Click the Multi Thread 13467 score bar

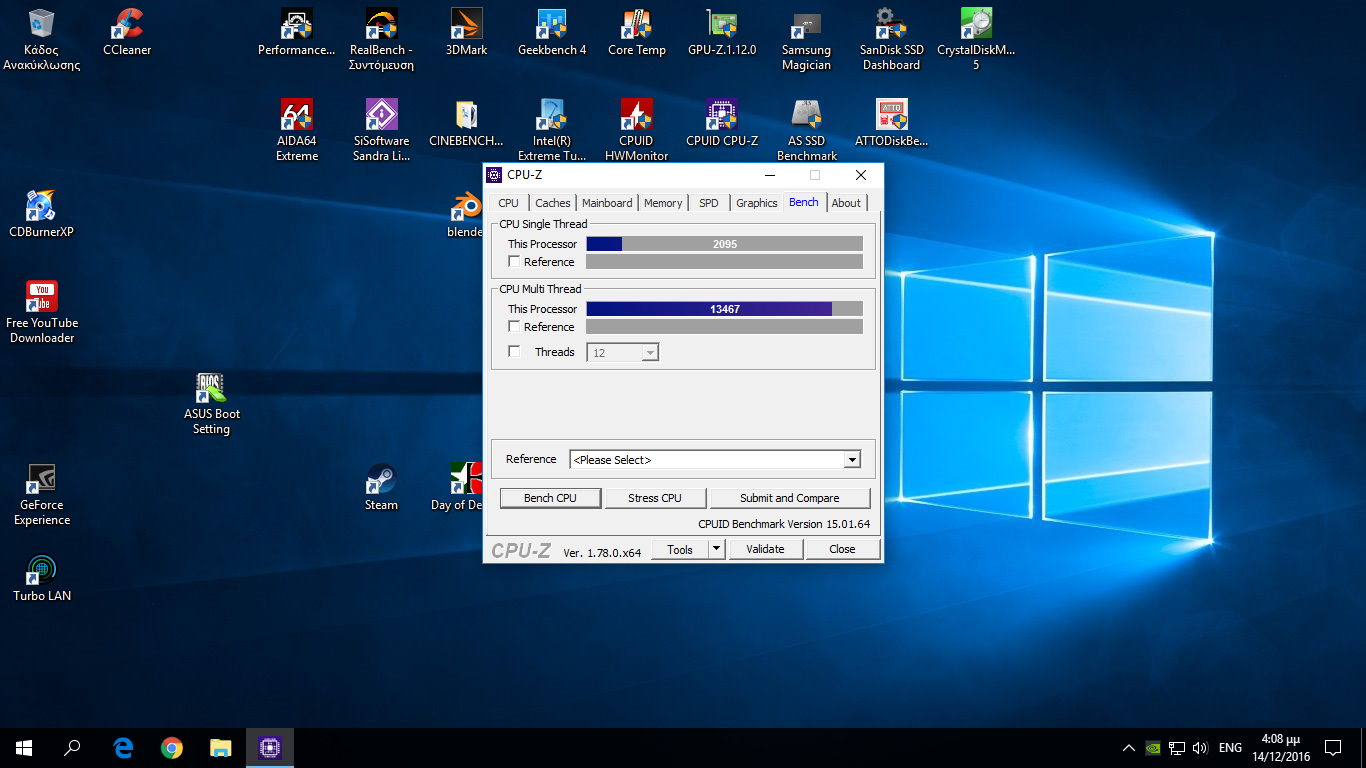coord(724,309)
